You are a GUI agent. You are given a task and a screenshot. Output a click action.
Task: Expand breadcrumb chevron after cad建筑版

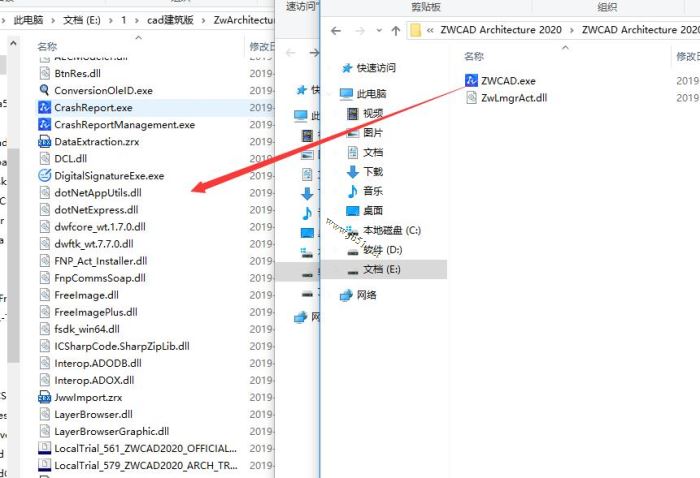click(204, 21)
